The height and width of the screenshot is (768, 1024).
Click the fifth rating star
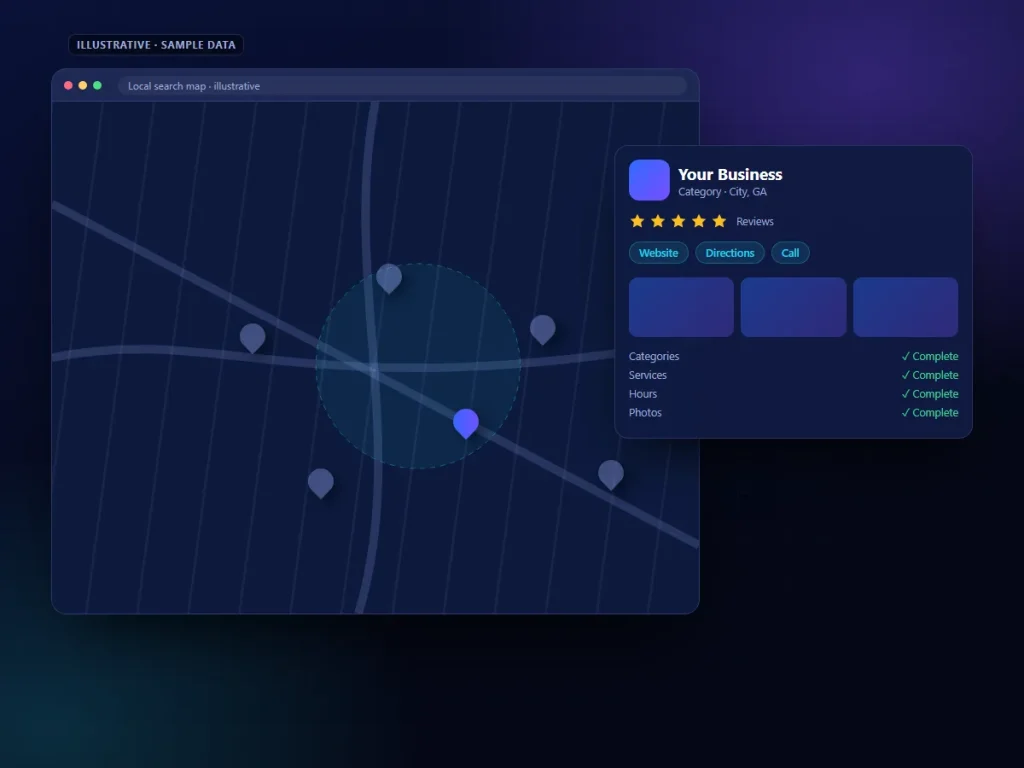(x=719, y=221)
